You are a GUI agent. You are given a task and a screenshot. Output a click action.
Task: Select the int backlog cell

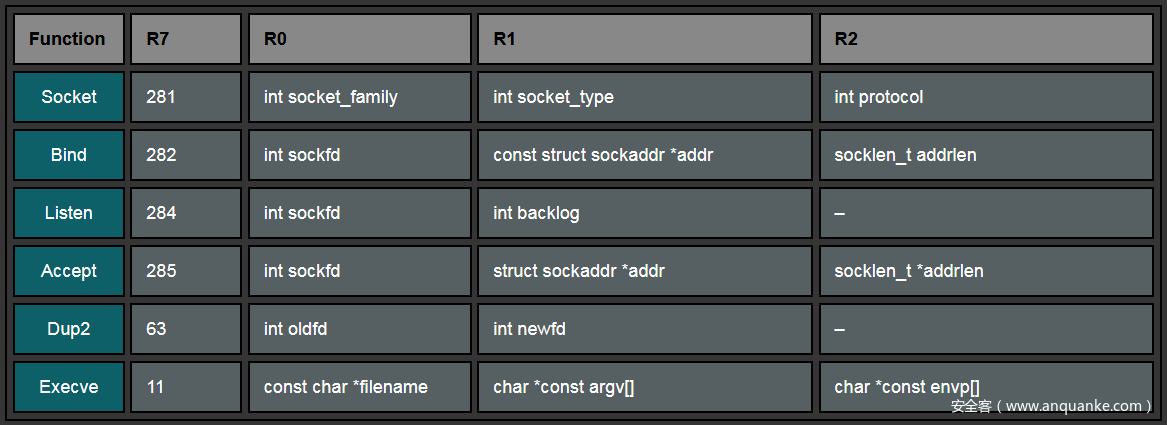tap(645, 213)
